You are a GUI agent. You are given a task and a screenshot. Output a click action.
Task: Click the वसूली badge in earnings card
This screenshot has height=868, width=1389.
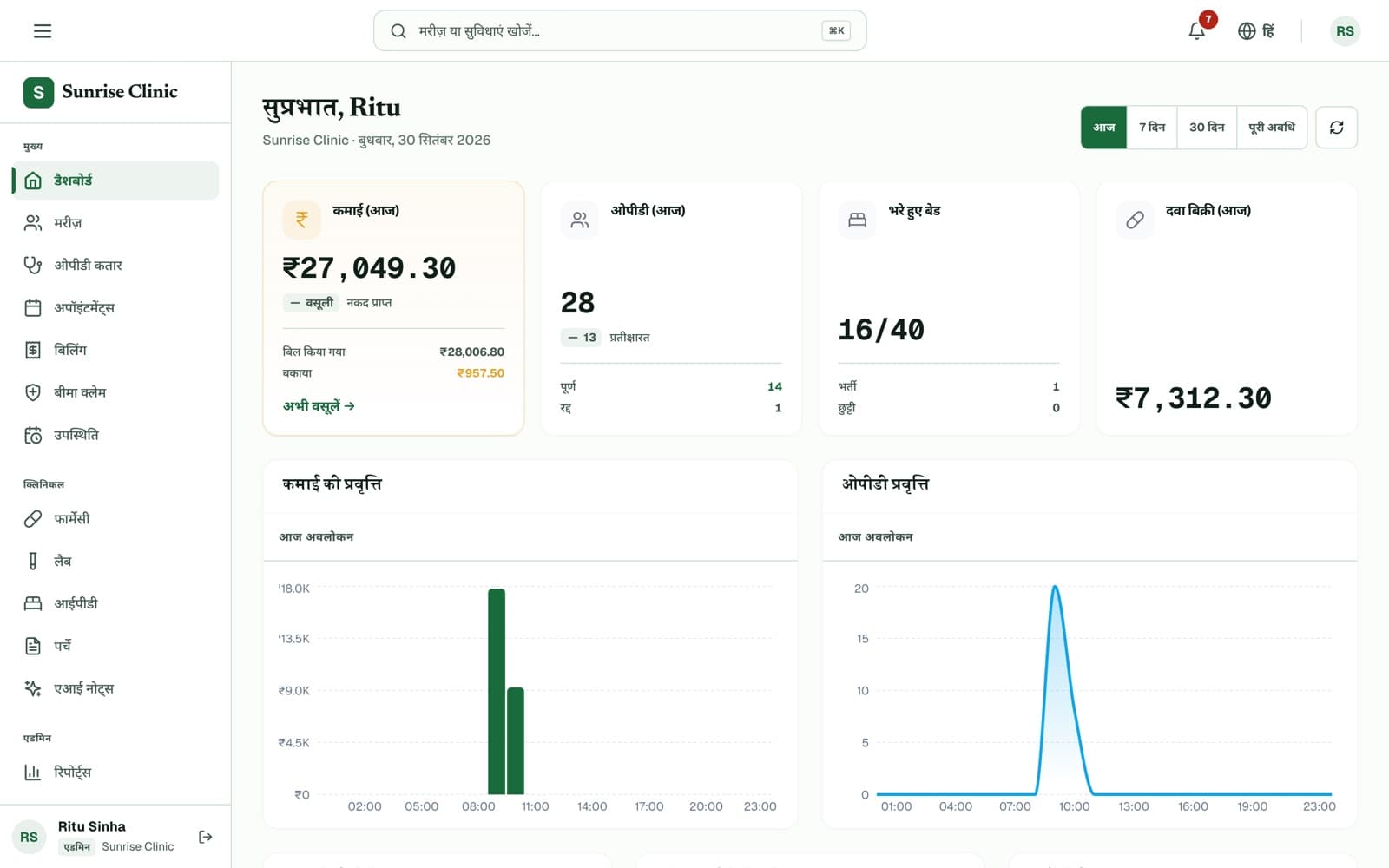311,303
